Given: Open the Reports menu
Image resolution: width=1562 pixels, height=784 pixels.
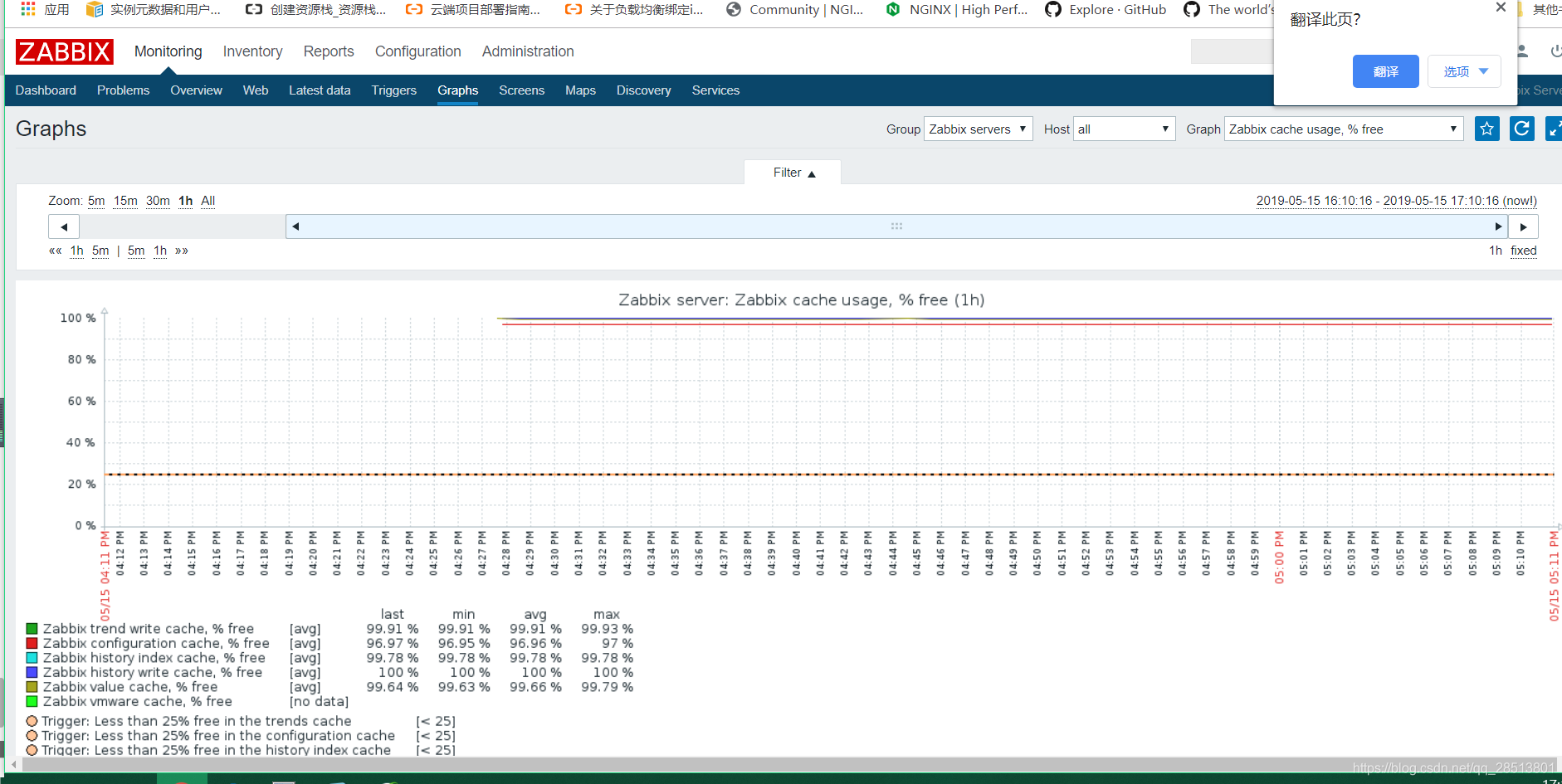Looking at the screenshot, I should (x=329, y=51).
